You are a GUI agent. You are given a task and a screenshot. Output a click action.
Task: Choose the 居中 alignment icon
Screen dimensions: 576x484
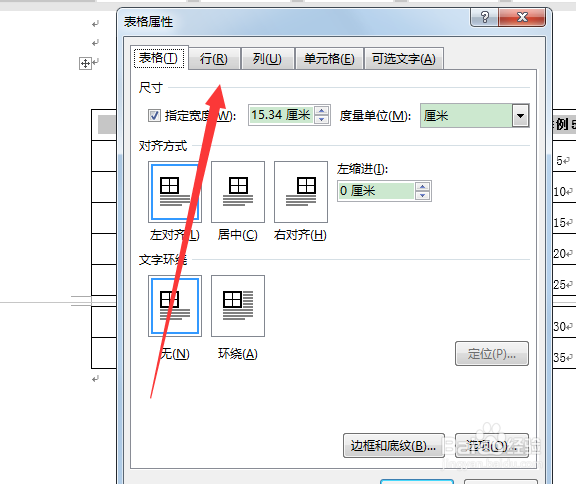coord(238,192)
